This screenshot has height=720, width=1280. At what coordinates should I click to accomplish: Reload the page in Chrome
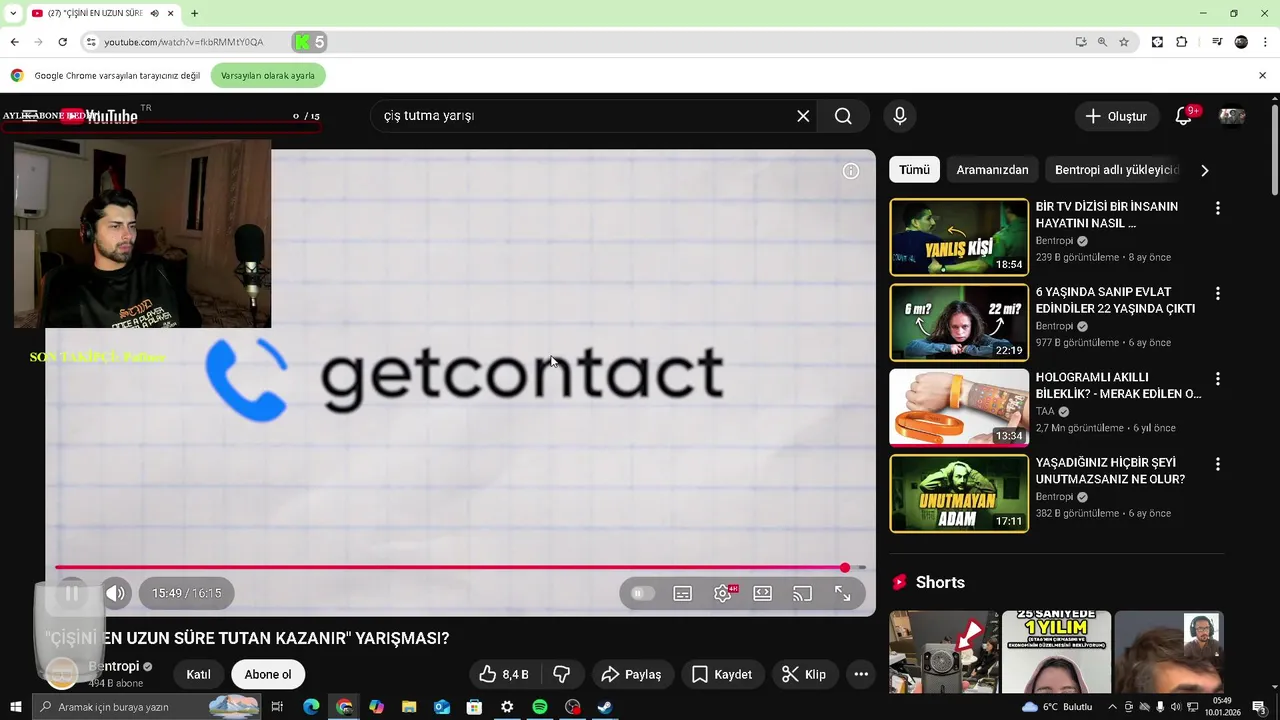pos(62,42)
